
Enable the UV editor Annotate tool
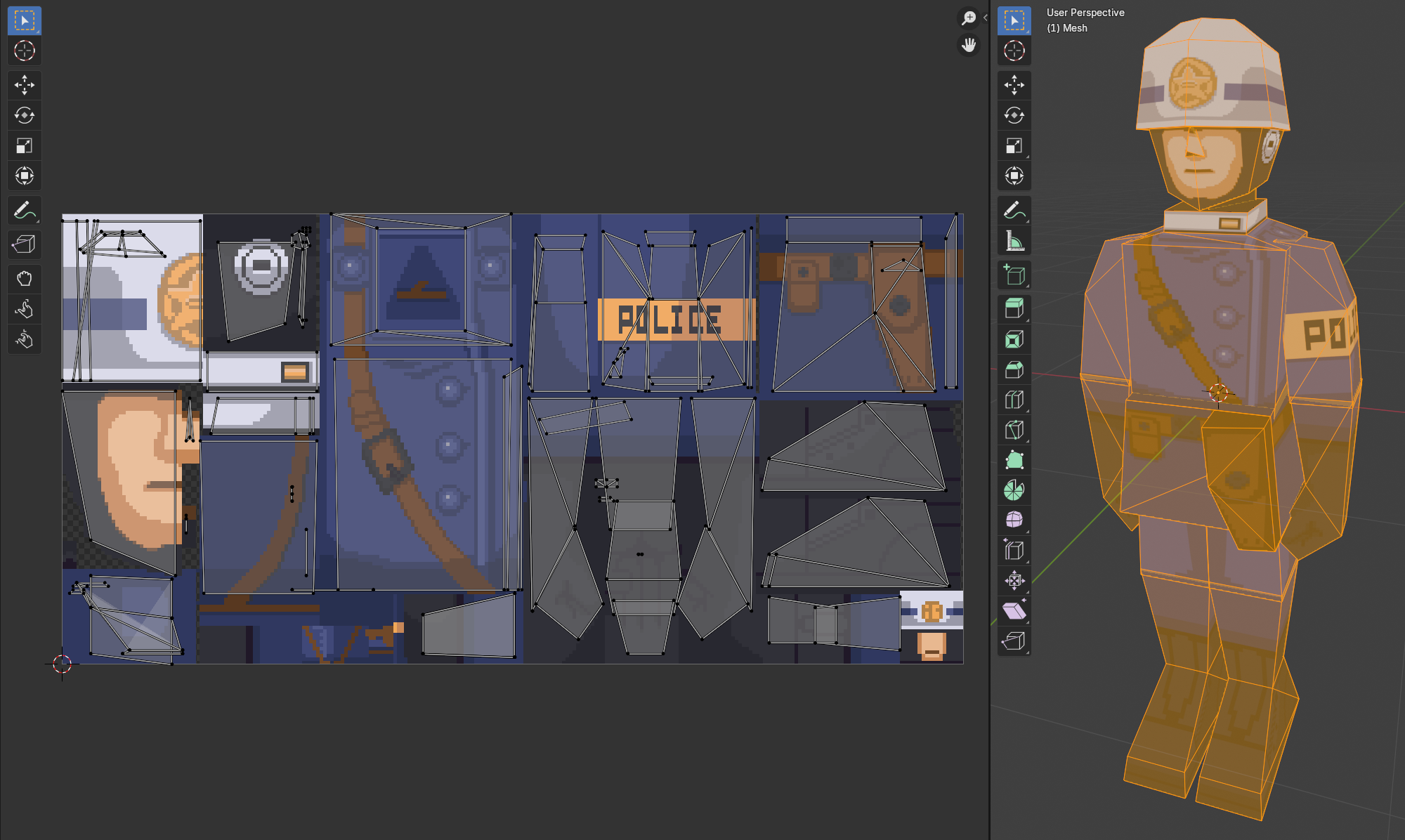[x=25, y=210]
